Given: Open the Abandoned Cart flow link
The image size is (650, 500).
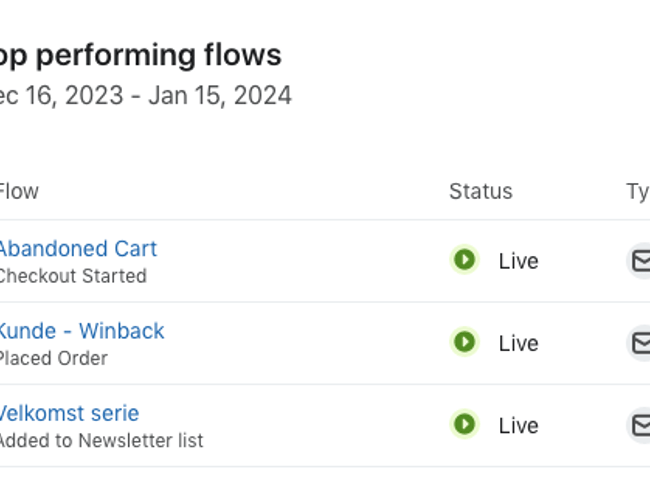Looking at the screenshot, I should (77, 249).
